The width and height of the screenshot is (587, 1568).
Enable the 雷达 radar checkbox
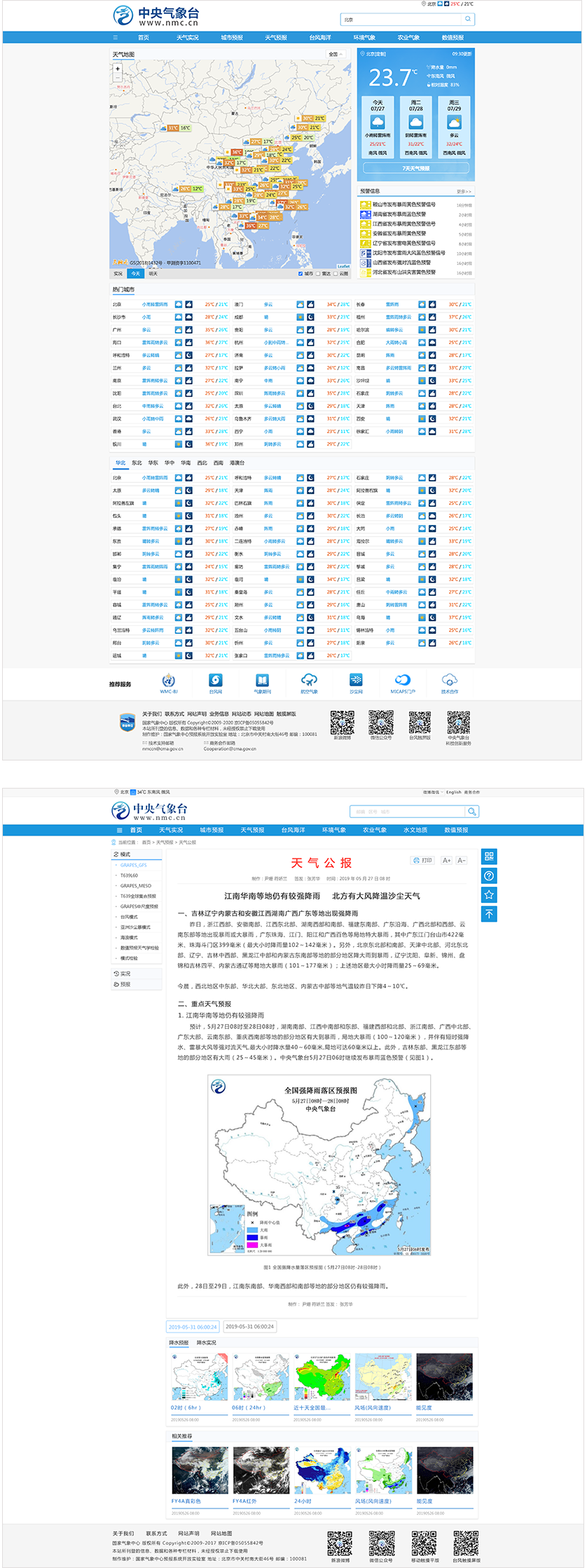tap(318, 274)
